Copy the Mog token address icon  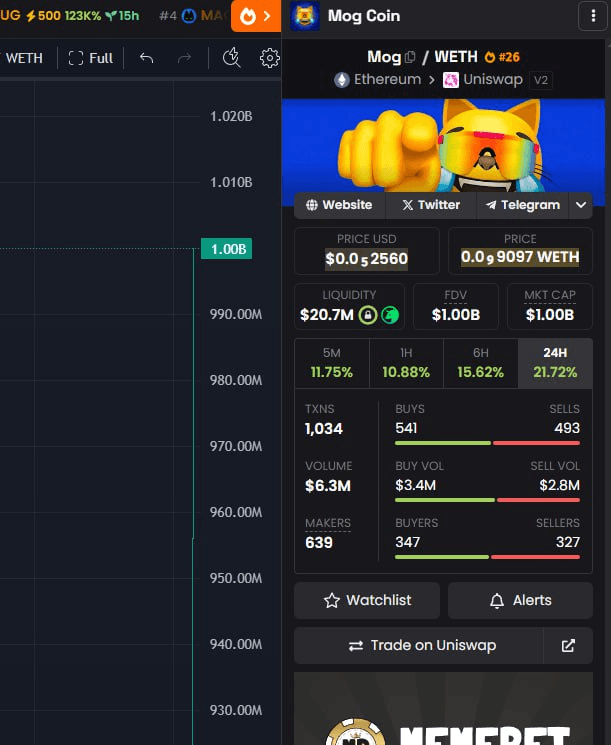tap(410, 57)
